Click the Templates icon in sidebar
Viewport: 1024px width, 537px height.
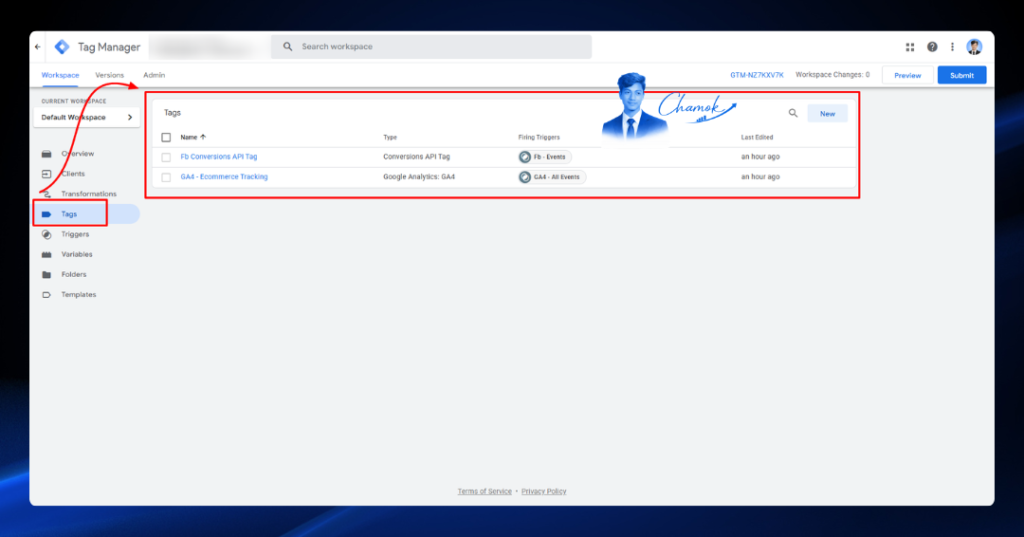[46, 295]
